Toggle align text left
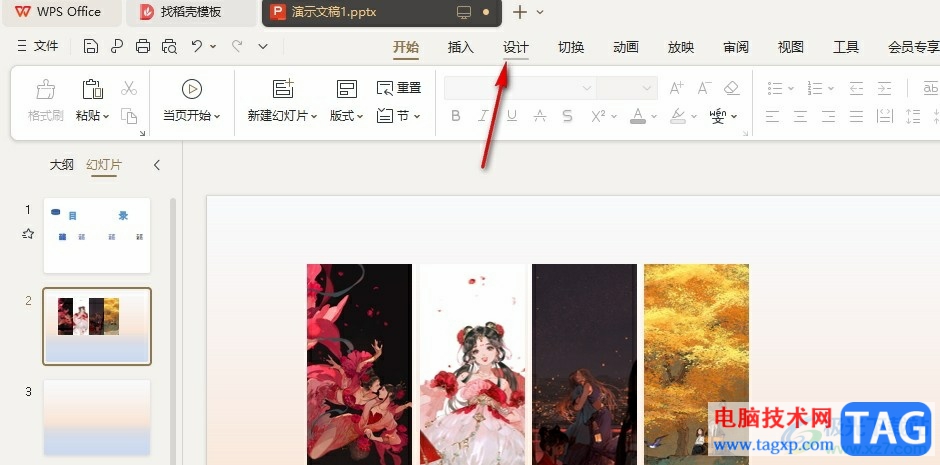 pyautogui.click(x=772, y=116)
